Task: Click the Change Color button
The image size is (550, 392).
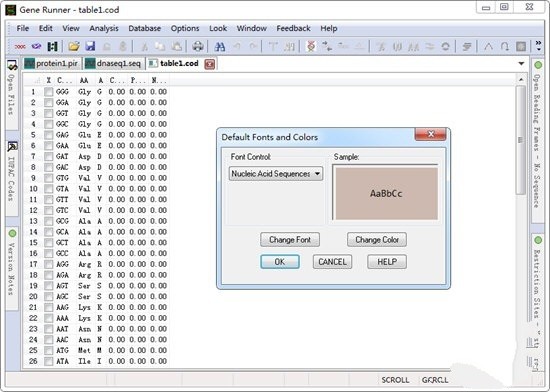Action: [377, 240]
